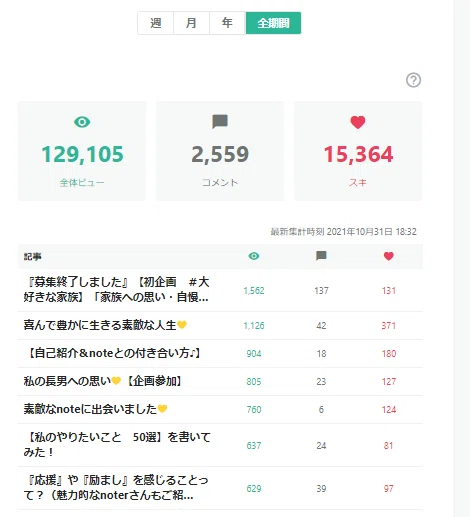Click the likes count 81
The width and height of the screenshot is (470, 517).
pos(388,446)
